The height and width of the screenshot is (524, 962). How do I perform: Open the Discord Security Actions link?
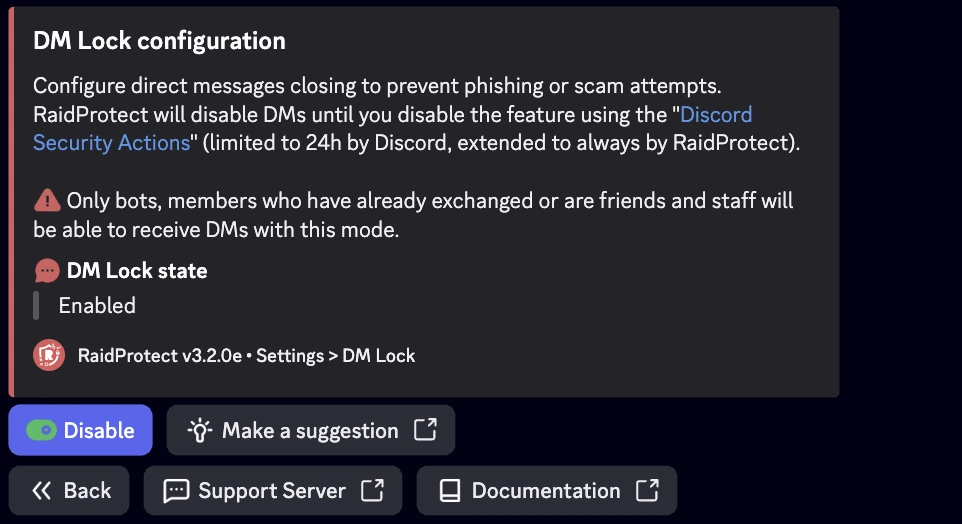tap(112, 142)
